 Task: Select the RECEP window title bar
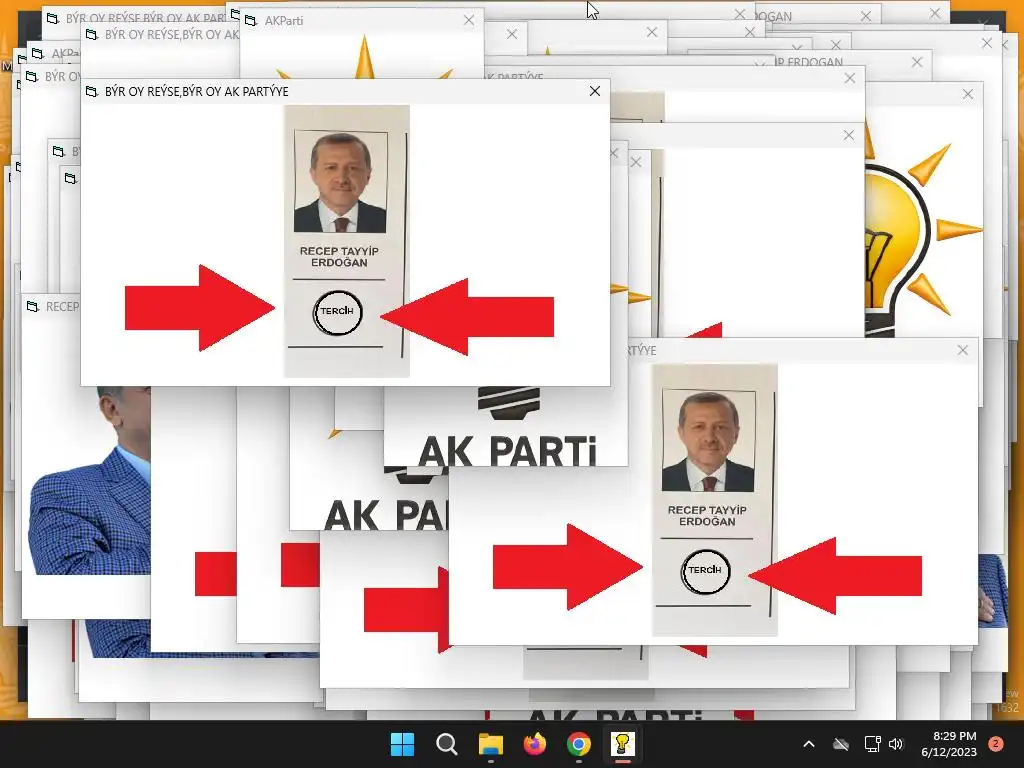tap(51, 306)
